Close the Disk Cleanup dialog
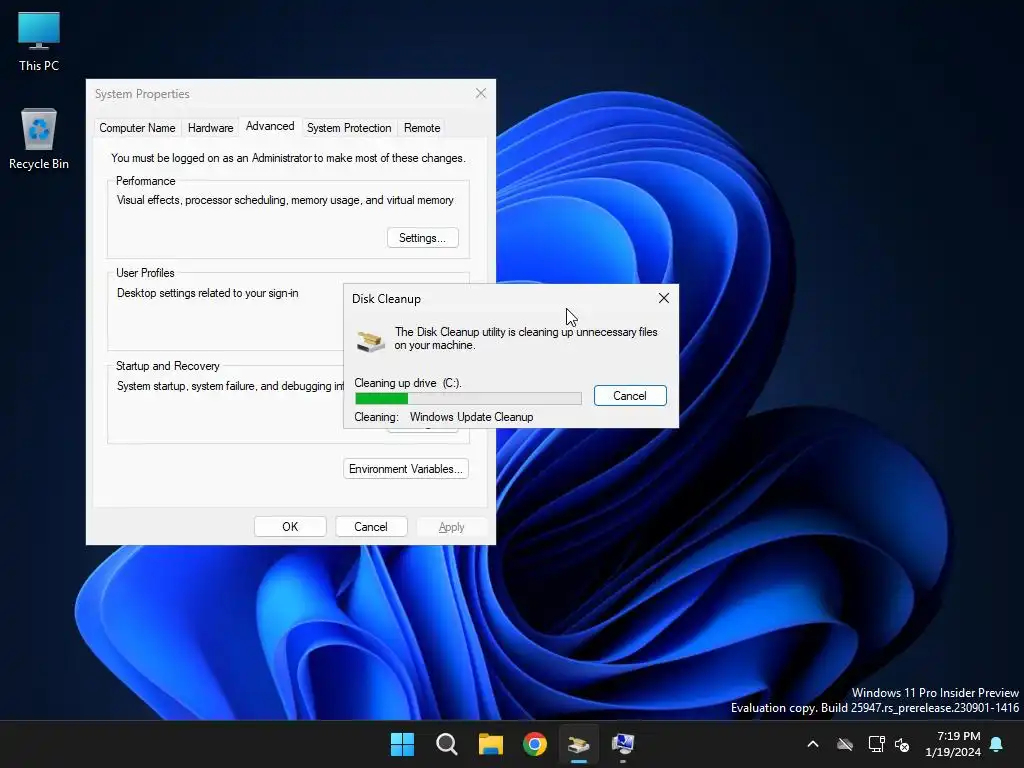 pos(664,298)
